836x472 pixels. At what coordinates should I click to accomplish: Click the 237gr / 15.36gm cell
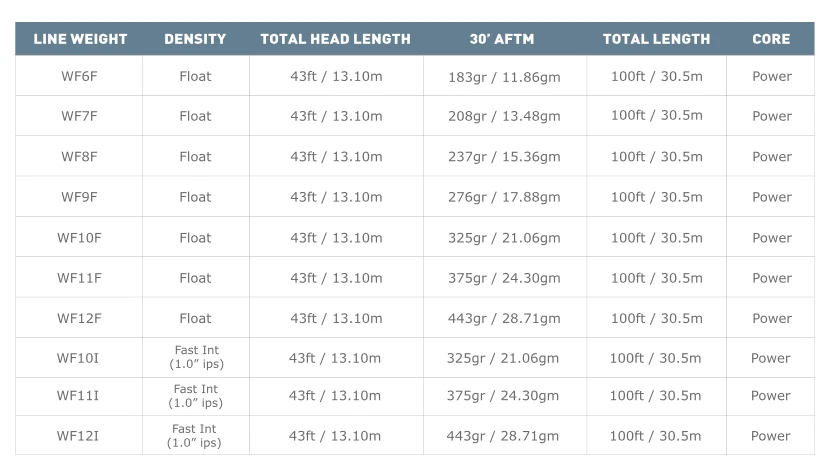pos(504,157)
